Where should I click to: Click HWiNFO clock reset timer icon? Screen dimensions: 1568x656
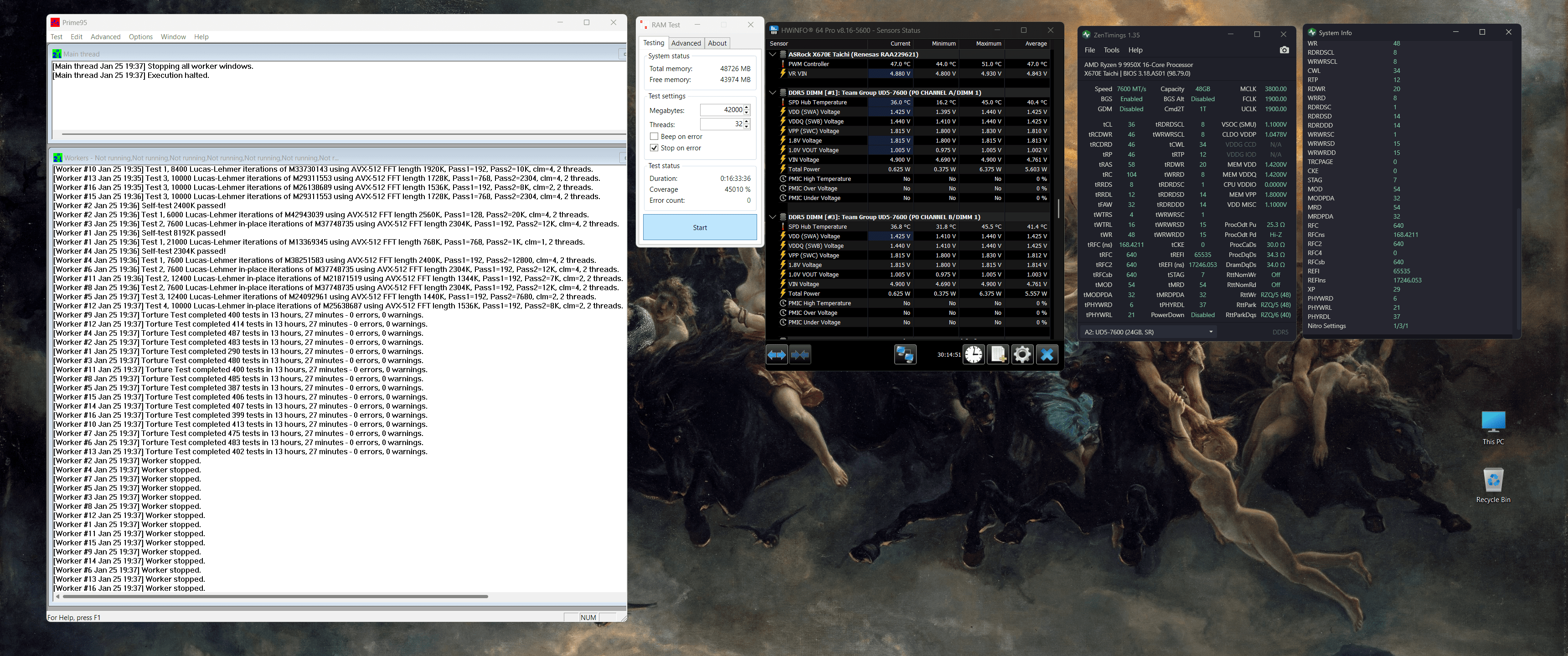click(x=973, y=354)
